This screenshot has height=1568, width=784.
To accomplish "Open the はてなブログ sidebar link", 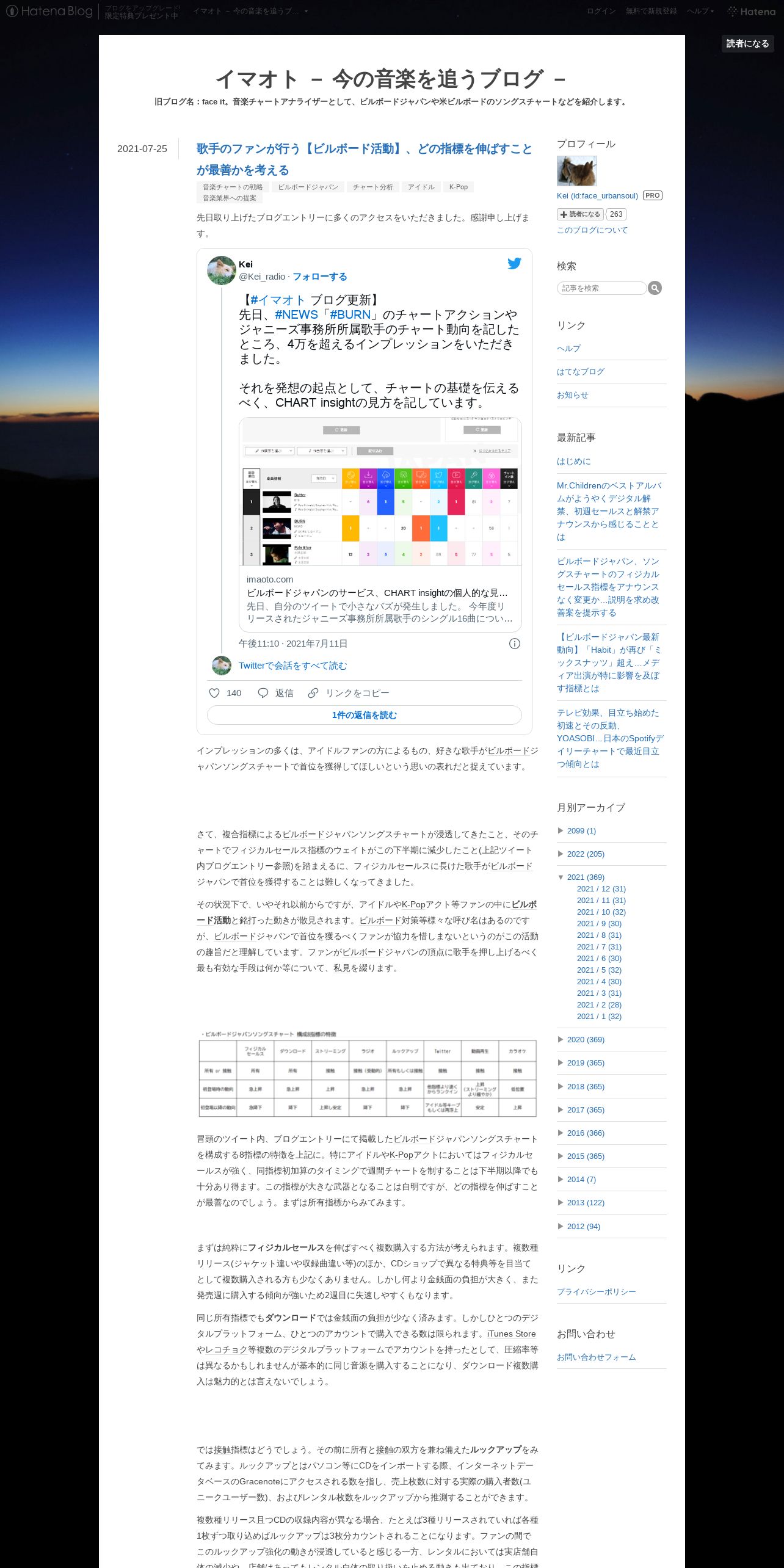I will tap(581, 371).
